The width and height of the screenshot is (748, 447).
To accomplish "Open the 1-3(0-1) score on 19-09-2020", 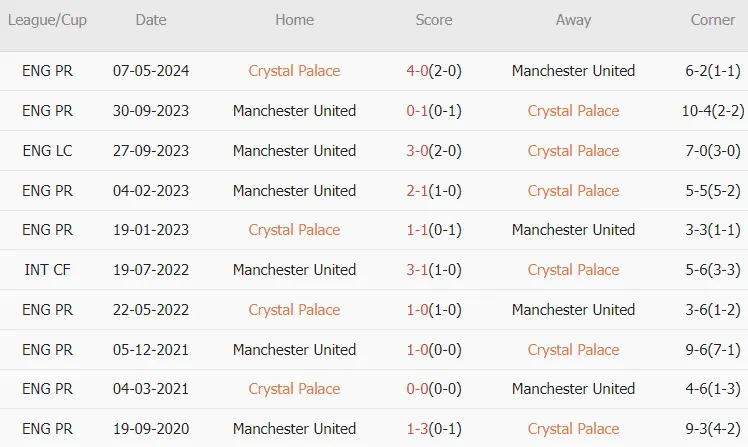I will (x=434, y=429).
